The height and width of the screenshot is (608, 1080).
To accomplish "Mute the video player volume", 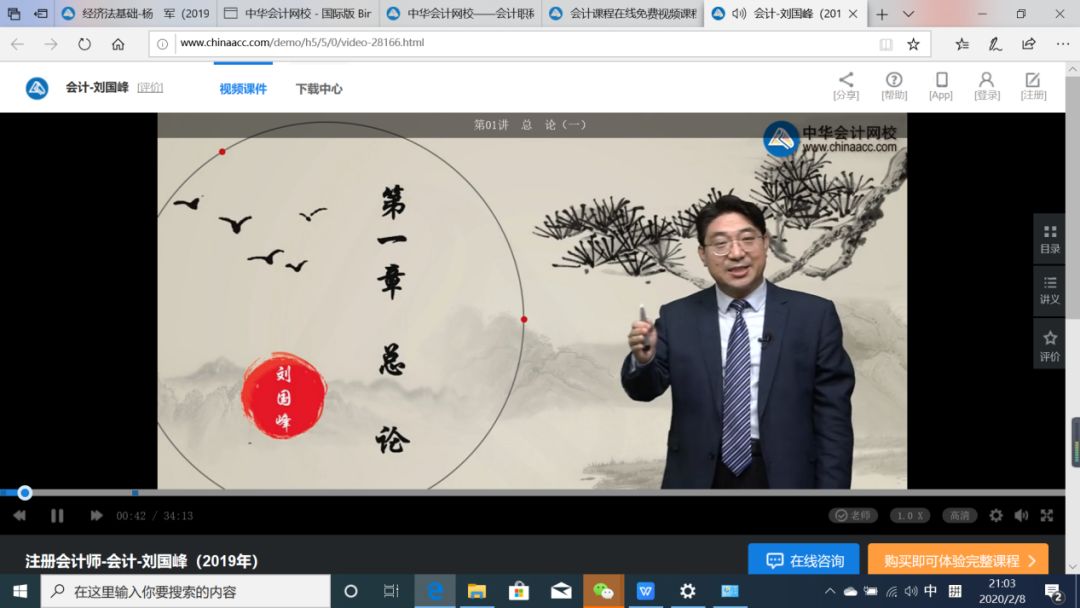I will pyautogui.click(x=1021, y=516).
